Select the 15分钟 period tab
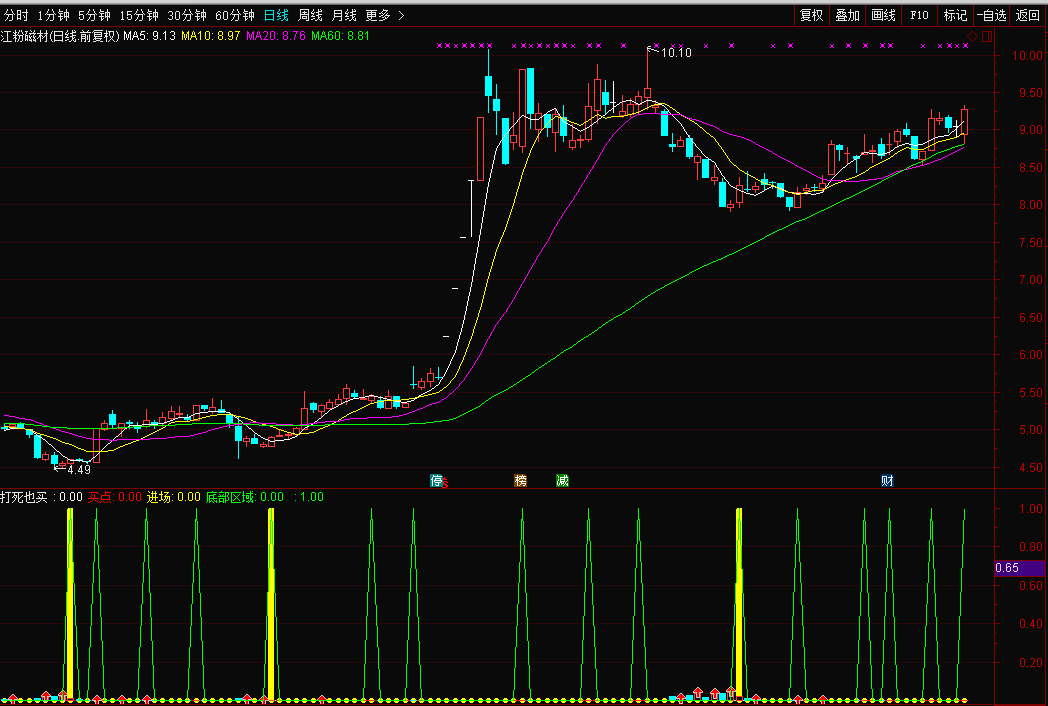The width and height of the screenshot is (1048, 706). pyautogui.click(x=139, y=15)
